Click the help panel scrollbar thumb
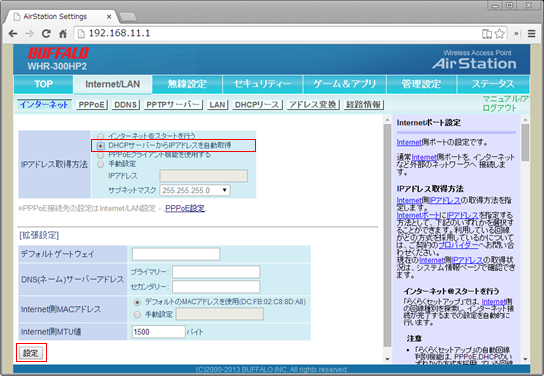The height and width of the screenshot is (376, 544). click(x=525, y=142)
